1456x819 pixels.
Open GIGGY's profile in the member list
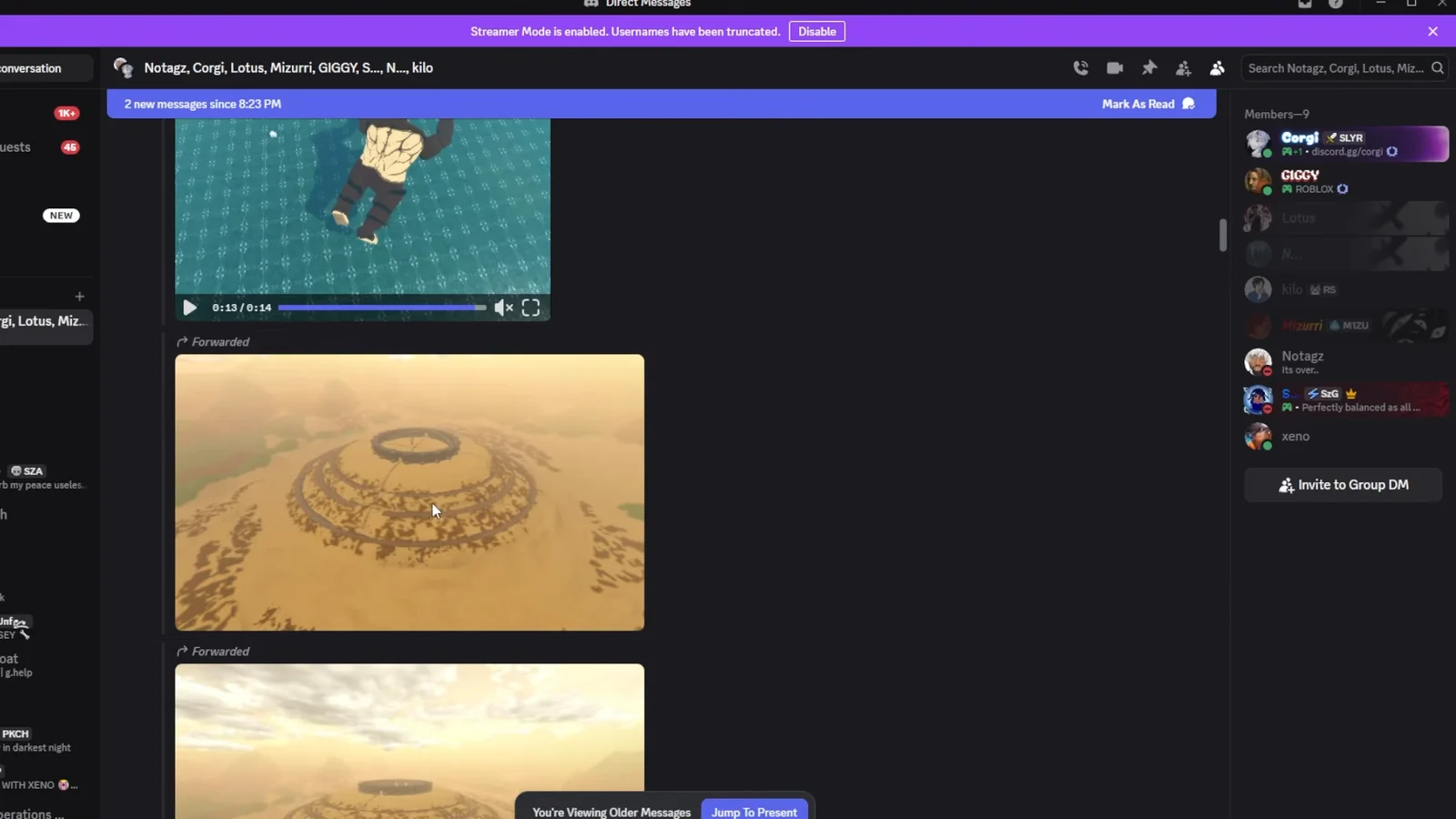[x=1346, y=181]
